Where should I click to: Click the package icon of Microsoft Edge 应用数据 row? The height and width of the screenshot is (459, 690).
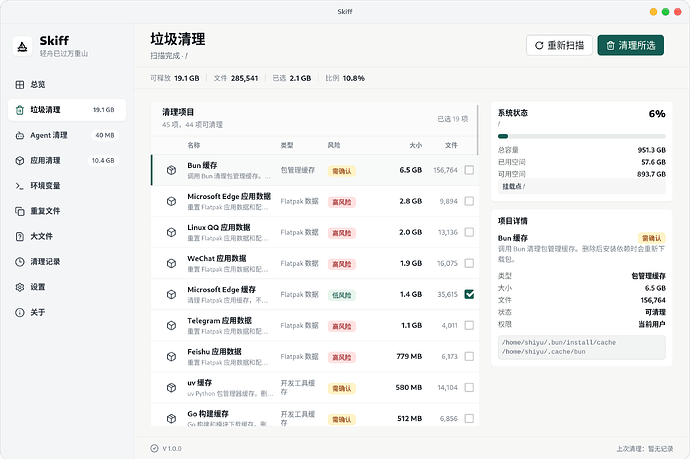tap(172, 201)
